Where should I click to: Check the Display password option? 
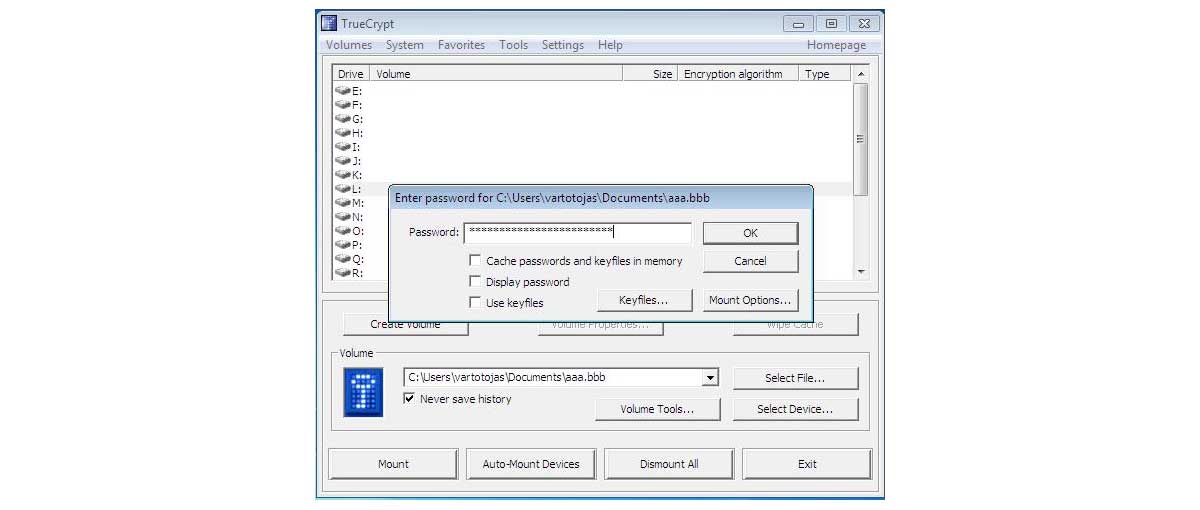click(x=475, y=281)
